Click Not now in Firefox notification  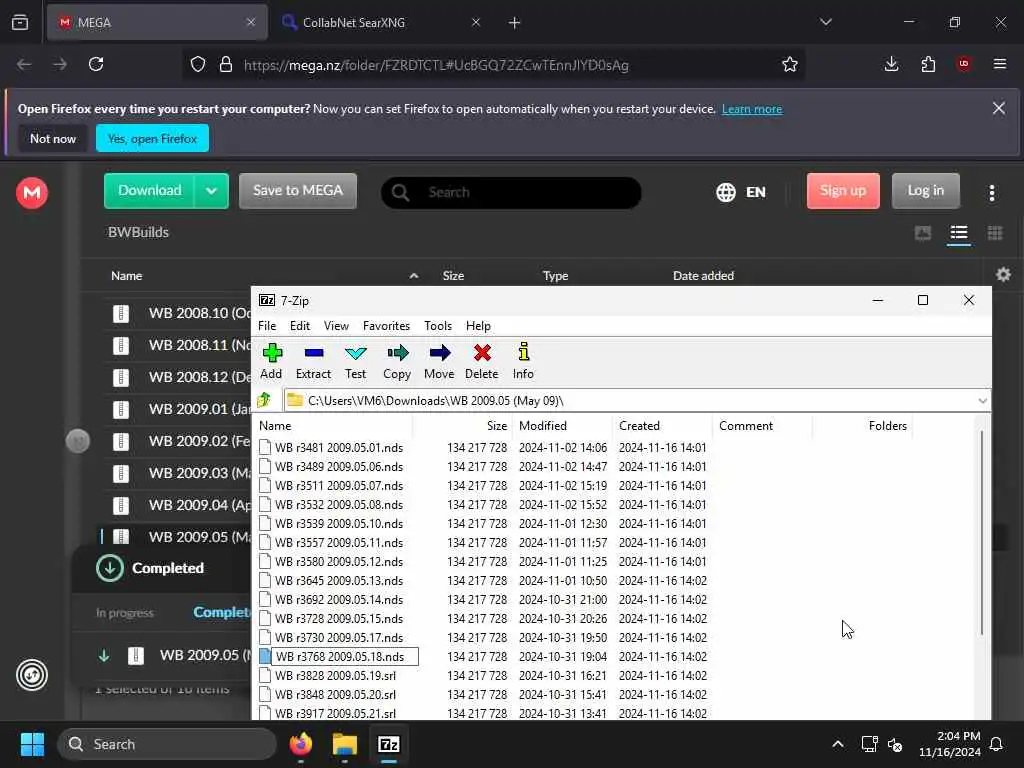click(x=53, y=138)
